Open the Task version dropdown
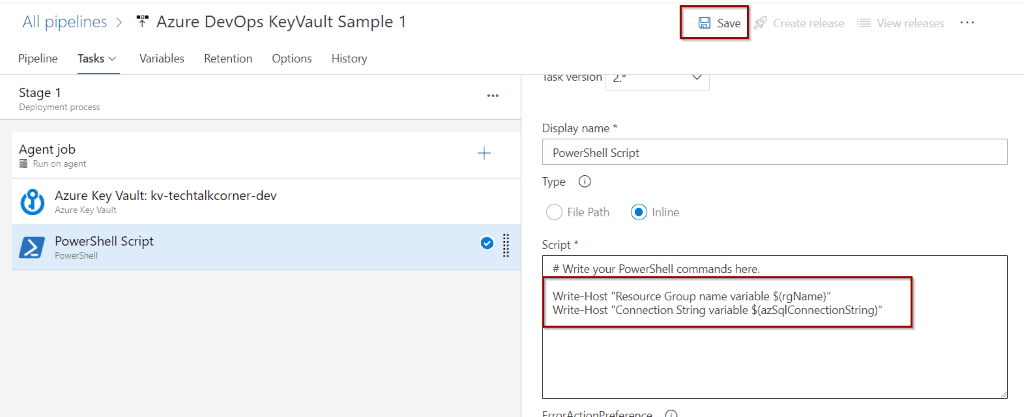1024x417 pixels. [657, 78]
